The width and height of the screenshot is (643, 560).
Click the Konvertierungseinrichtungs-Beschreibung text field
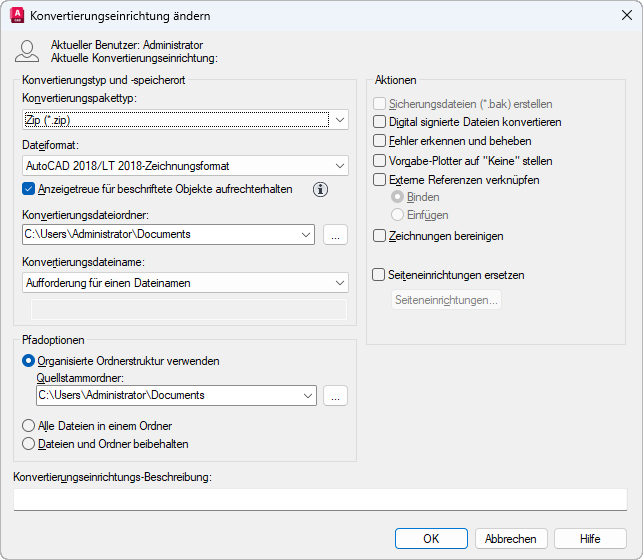[x=320, y=499]
